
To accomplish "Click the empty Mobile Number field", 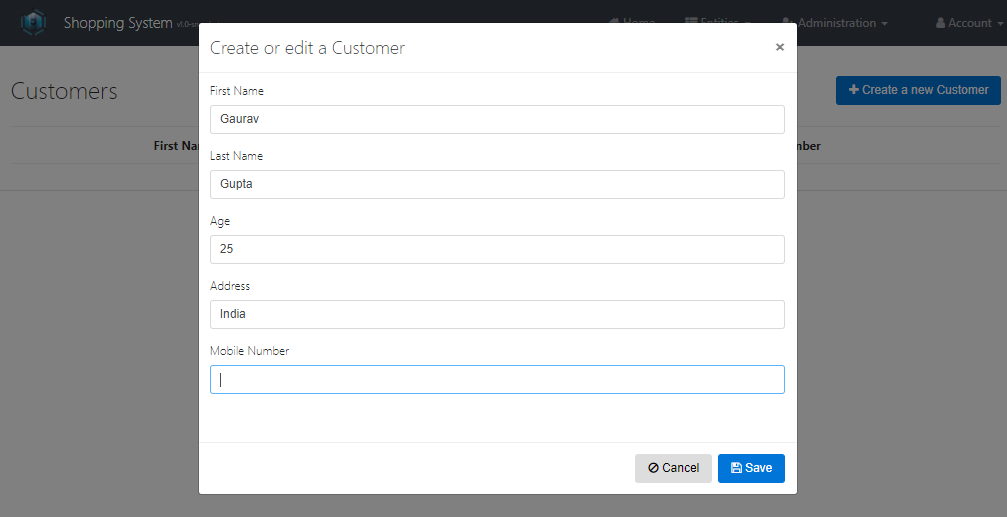I will click(497, 379).
